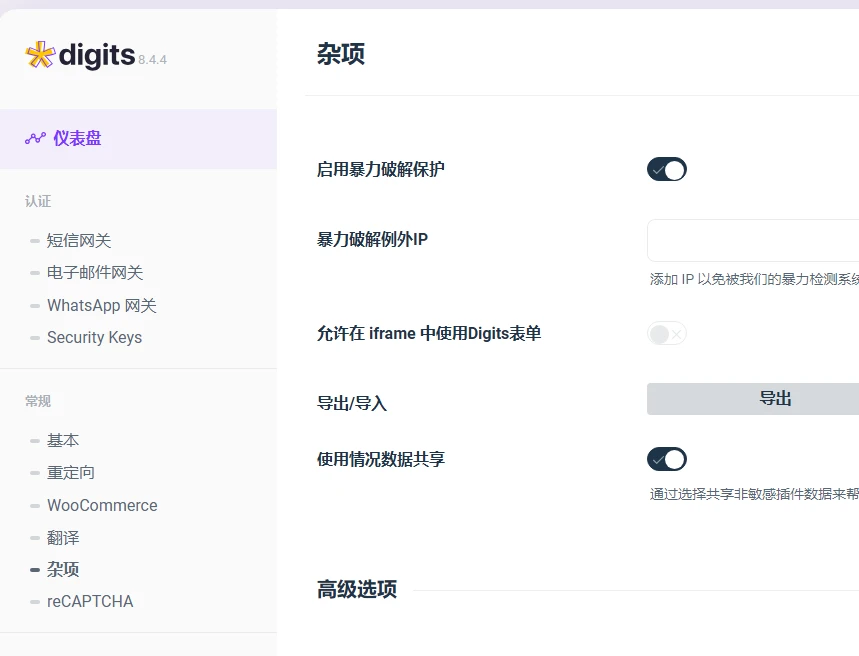Open the 基本 settings page
Viewport: 859px width, 656px height.
(x=63, y=440)
